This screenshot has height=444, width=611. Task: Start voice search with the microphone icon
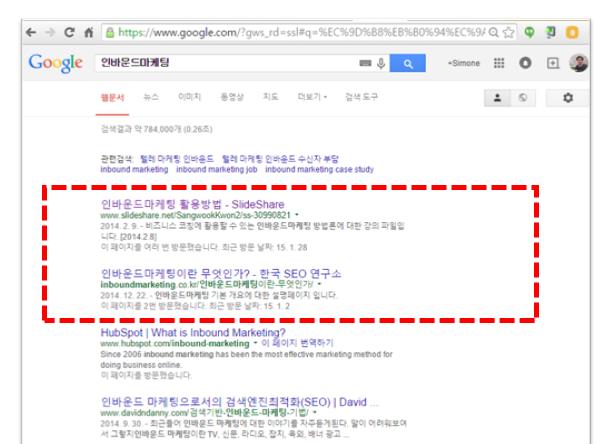coord(381,63)
